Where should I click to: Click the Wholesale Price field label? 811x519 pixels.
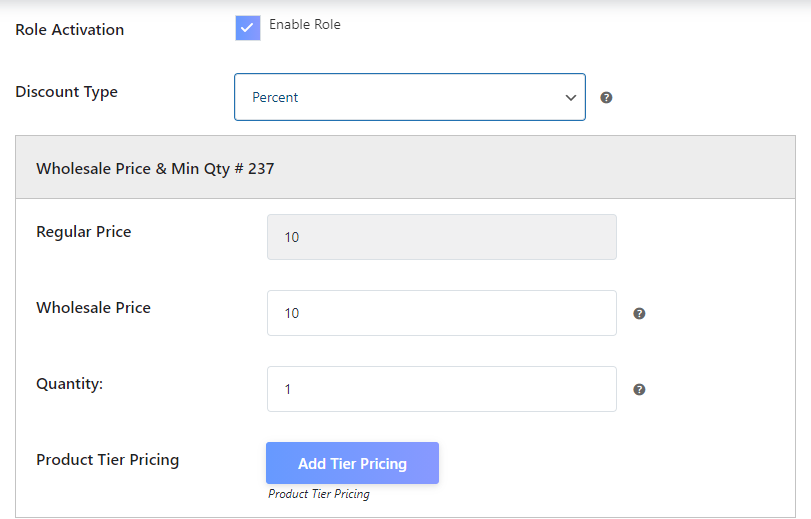pos(93,308)
